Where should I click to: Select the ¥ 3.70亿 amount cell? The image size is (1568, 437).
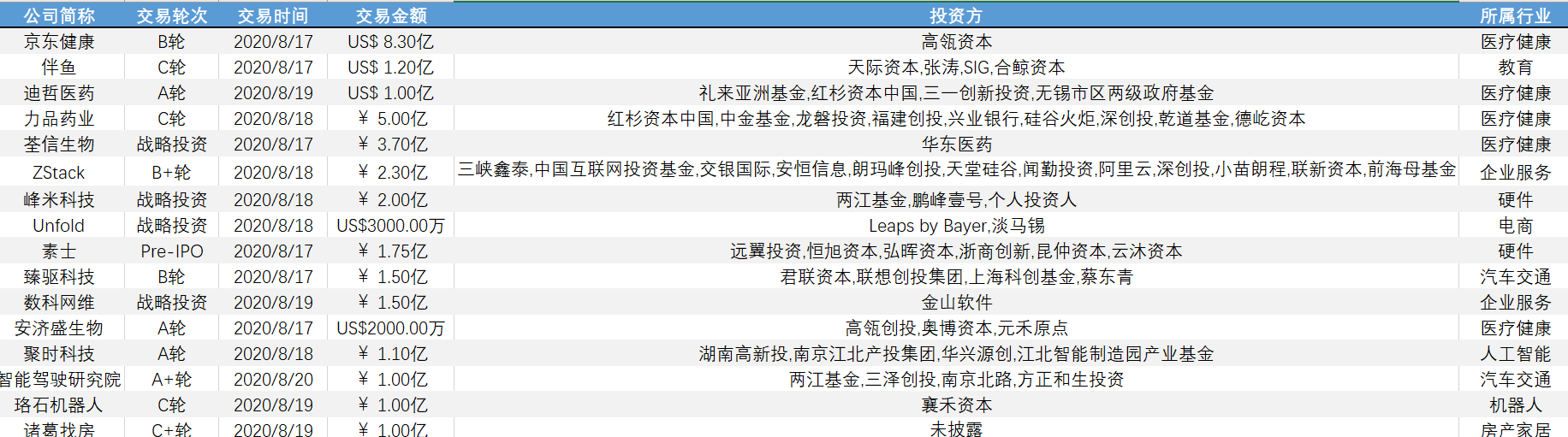click(x=391, y=144)
